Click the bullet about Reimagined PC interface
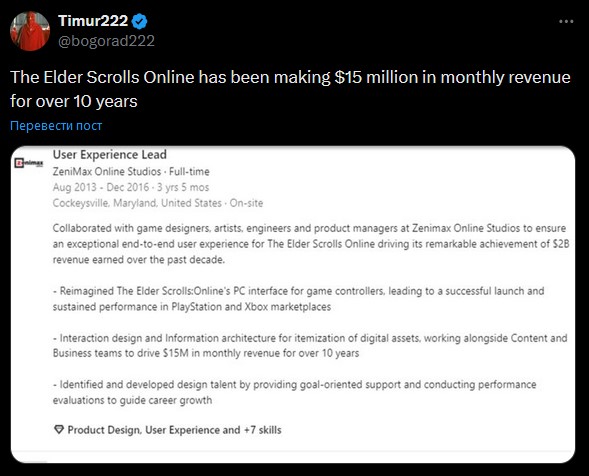 click(298, 299)
